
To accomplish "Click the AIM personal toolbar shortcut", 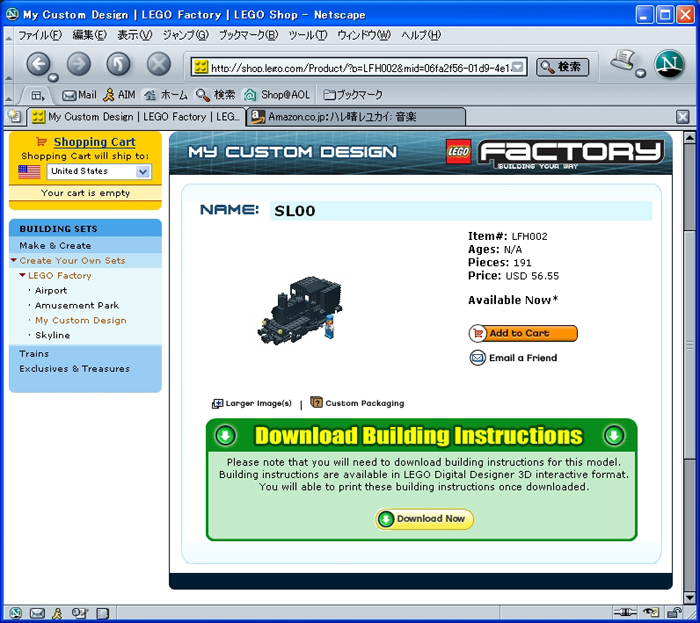I will tap(119, 95).
